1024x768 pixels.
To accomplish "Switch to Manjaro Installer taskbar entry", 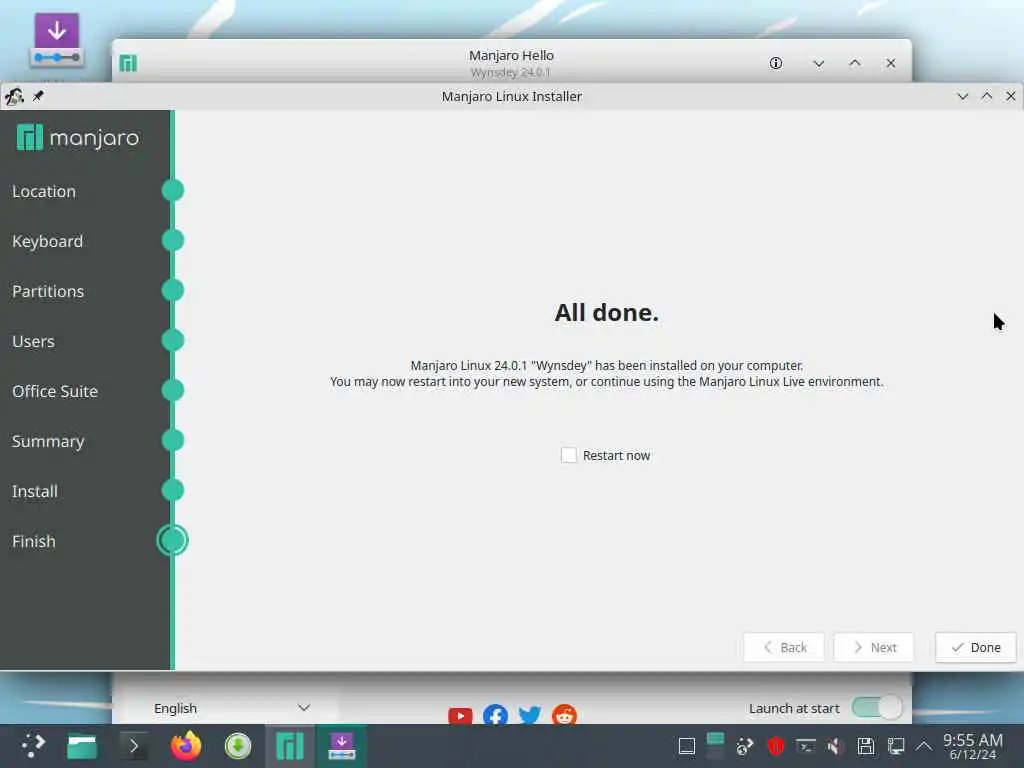I will coord(342,746).
